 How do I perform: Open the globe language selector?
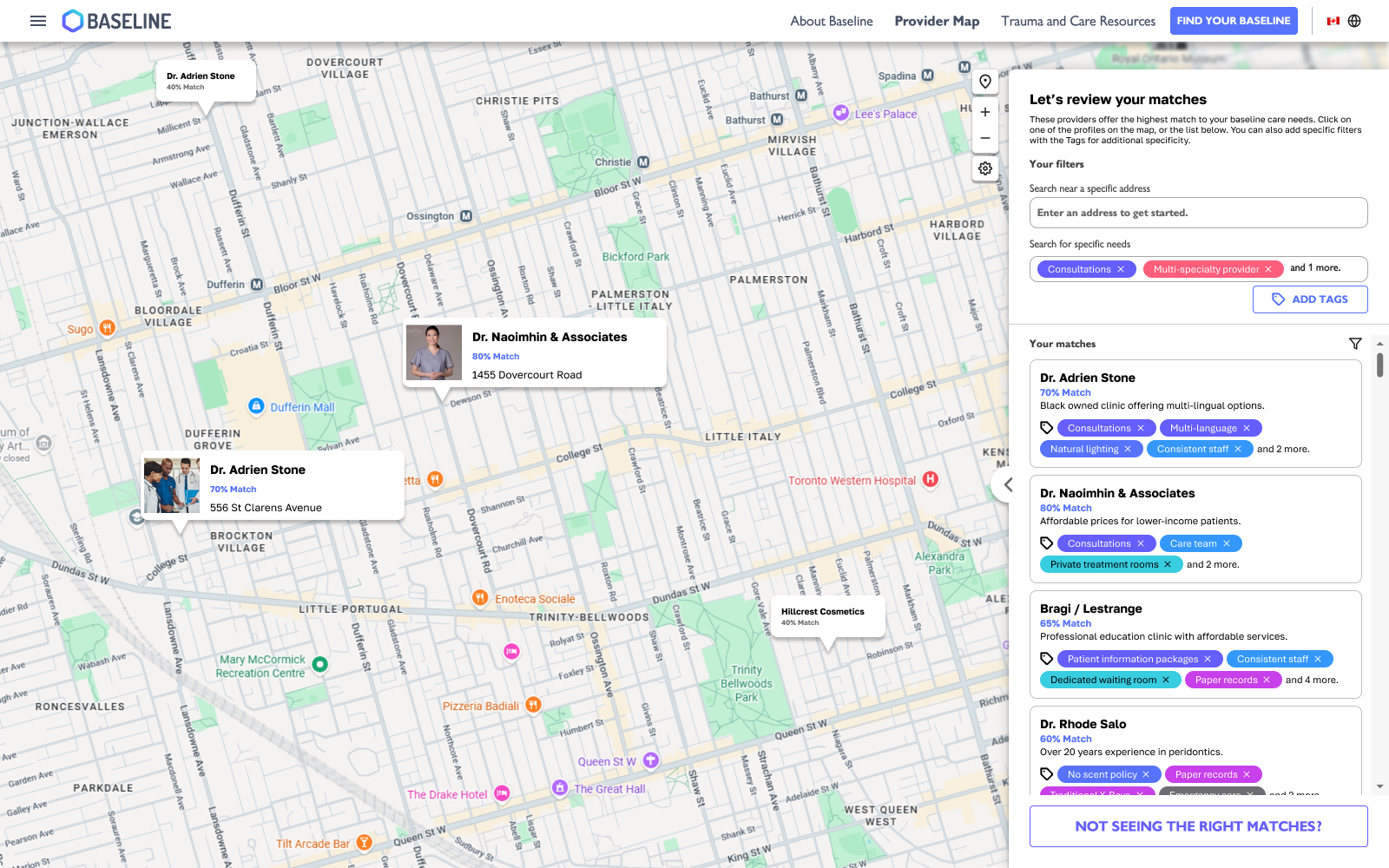point(1354,21)
